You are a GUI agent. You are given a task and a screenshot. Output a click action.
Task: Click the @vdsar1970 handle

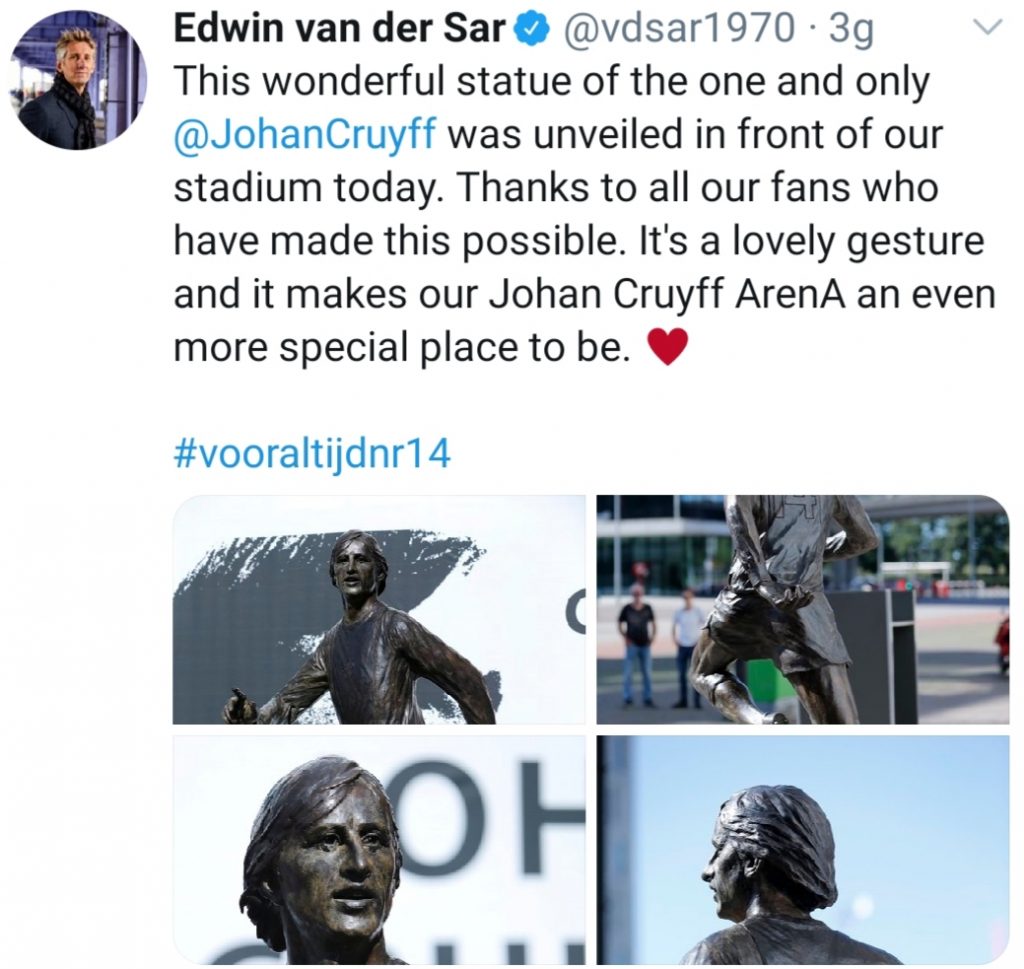coord(675,29)
